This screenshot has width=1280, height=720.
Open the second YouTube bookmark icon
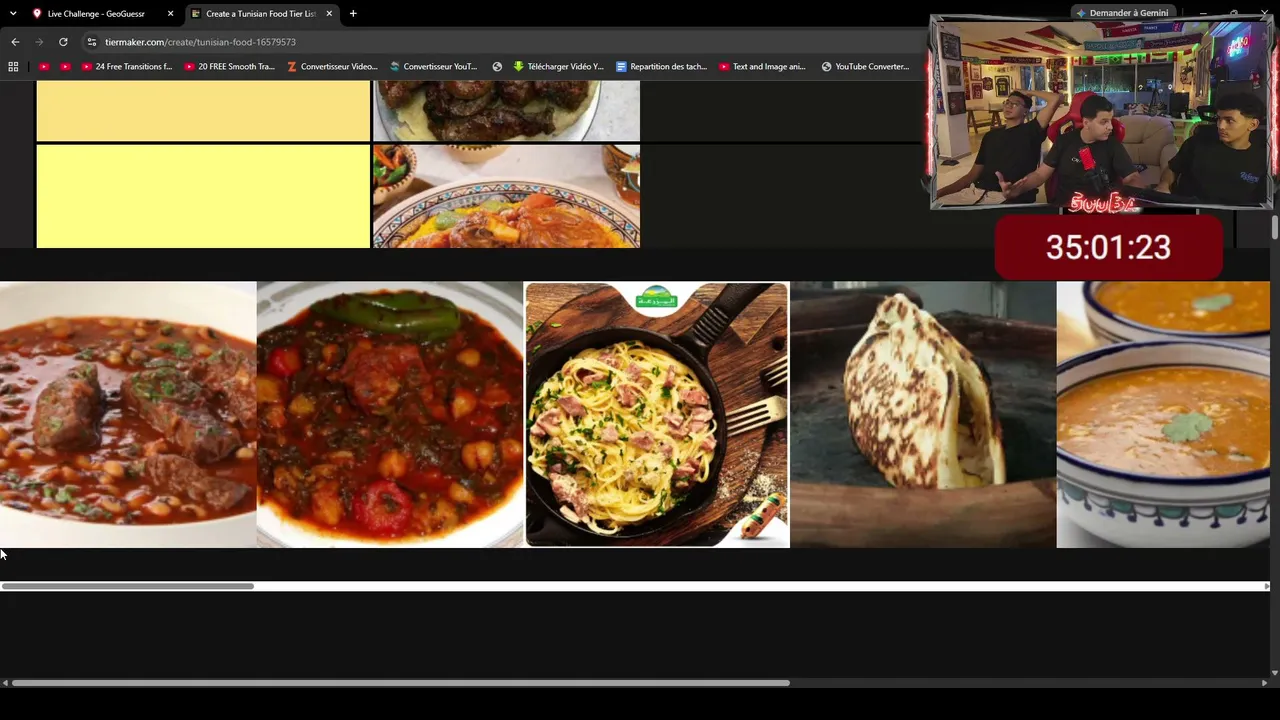(65, 67)
